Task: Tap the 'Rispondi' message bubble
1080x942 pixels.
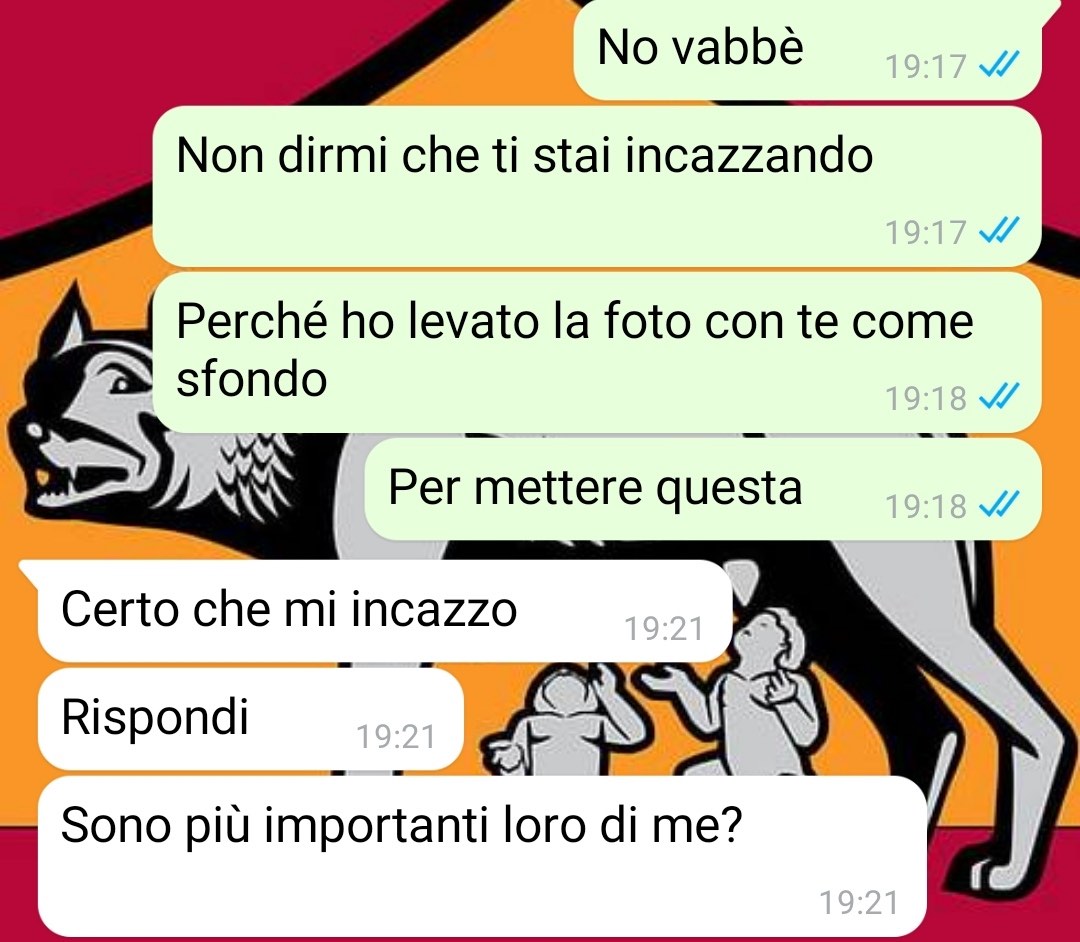Action: click(251, 719)
